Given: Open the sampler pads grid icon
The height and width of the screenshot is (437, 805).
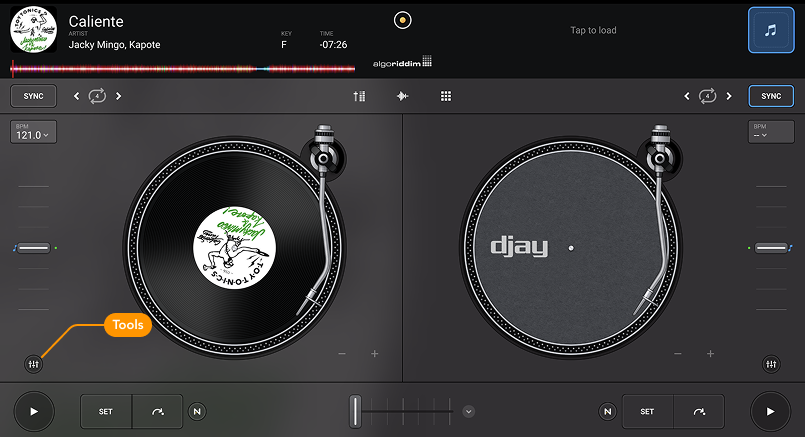Looking at the screenshot, I should (x=446, y=96).
